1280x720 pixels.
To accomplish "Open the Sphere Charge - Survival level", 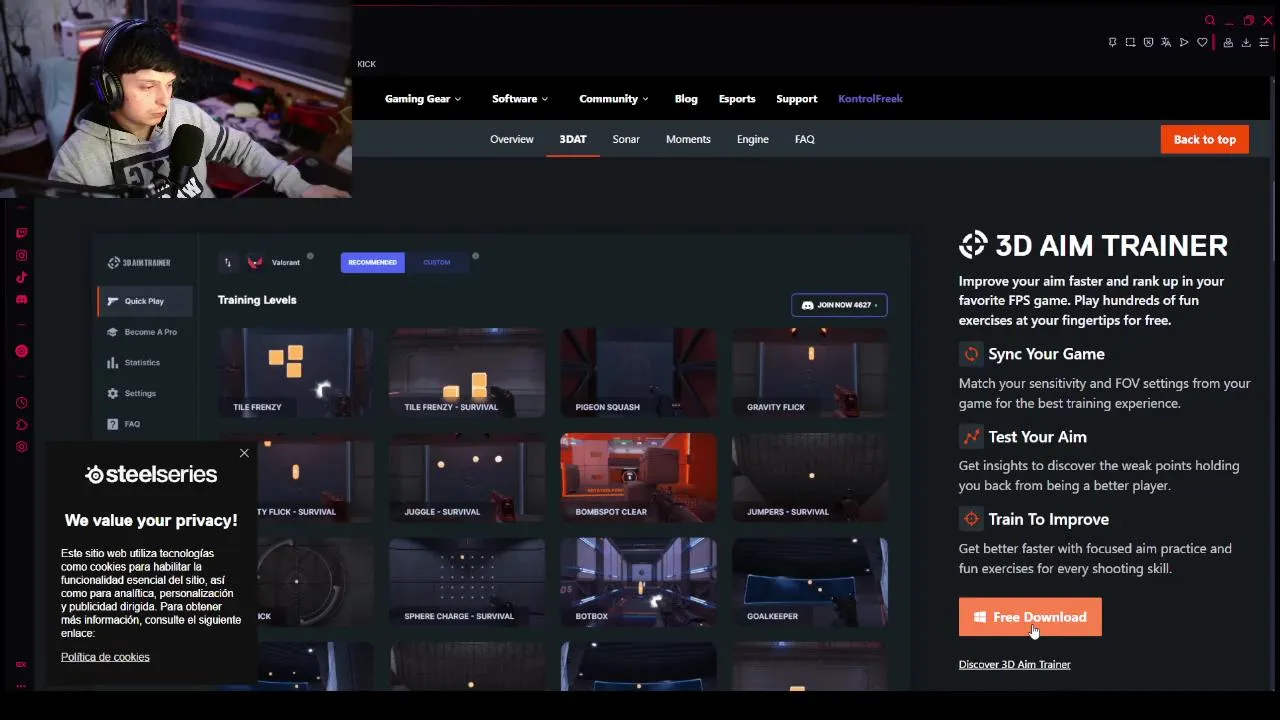I will click(467, 582).
